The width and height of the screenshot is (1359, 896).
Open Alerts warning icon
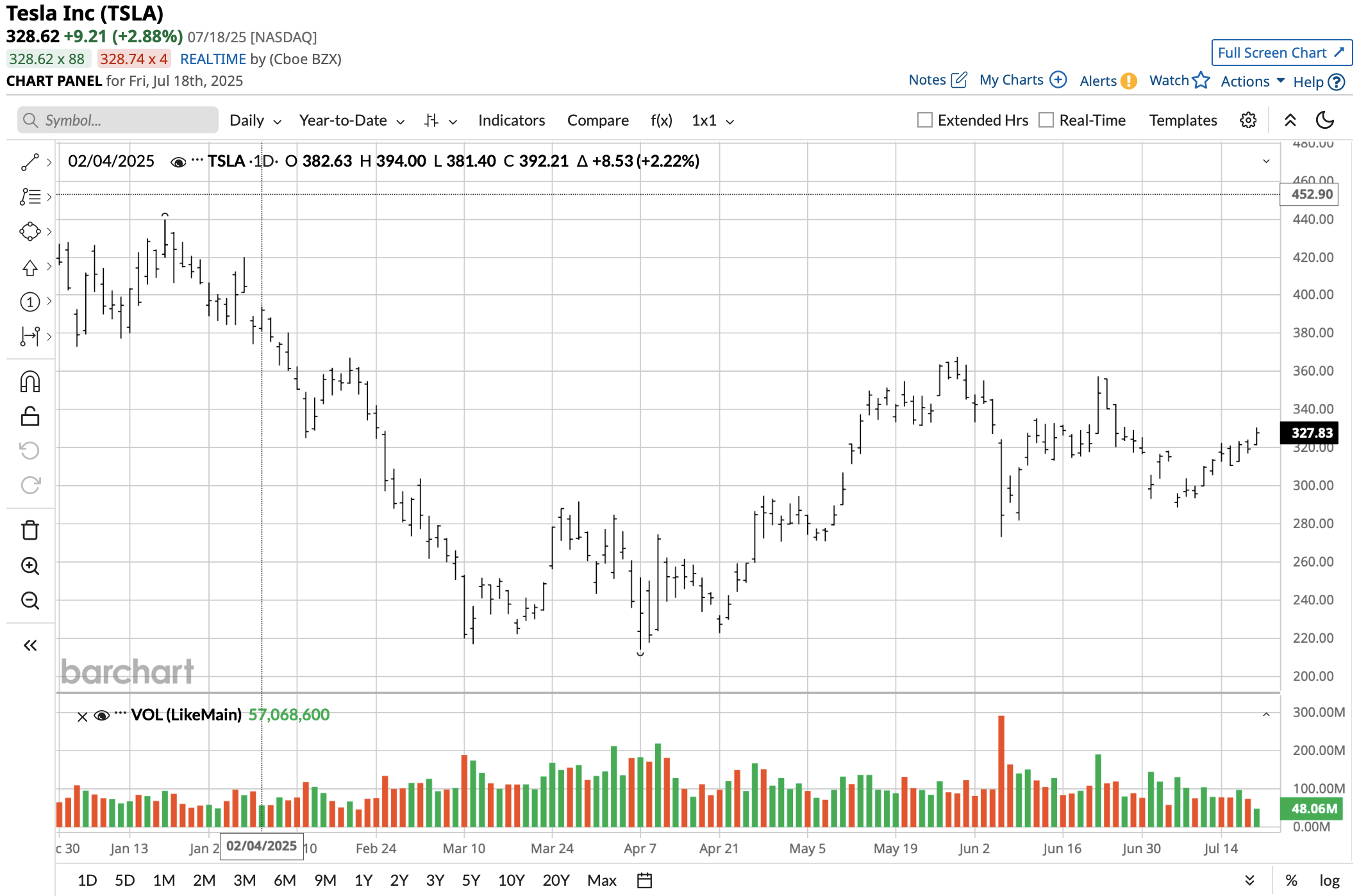coord(1129,81)
